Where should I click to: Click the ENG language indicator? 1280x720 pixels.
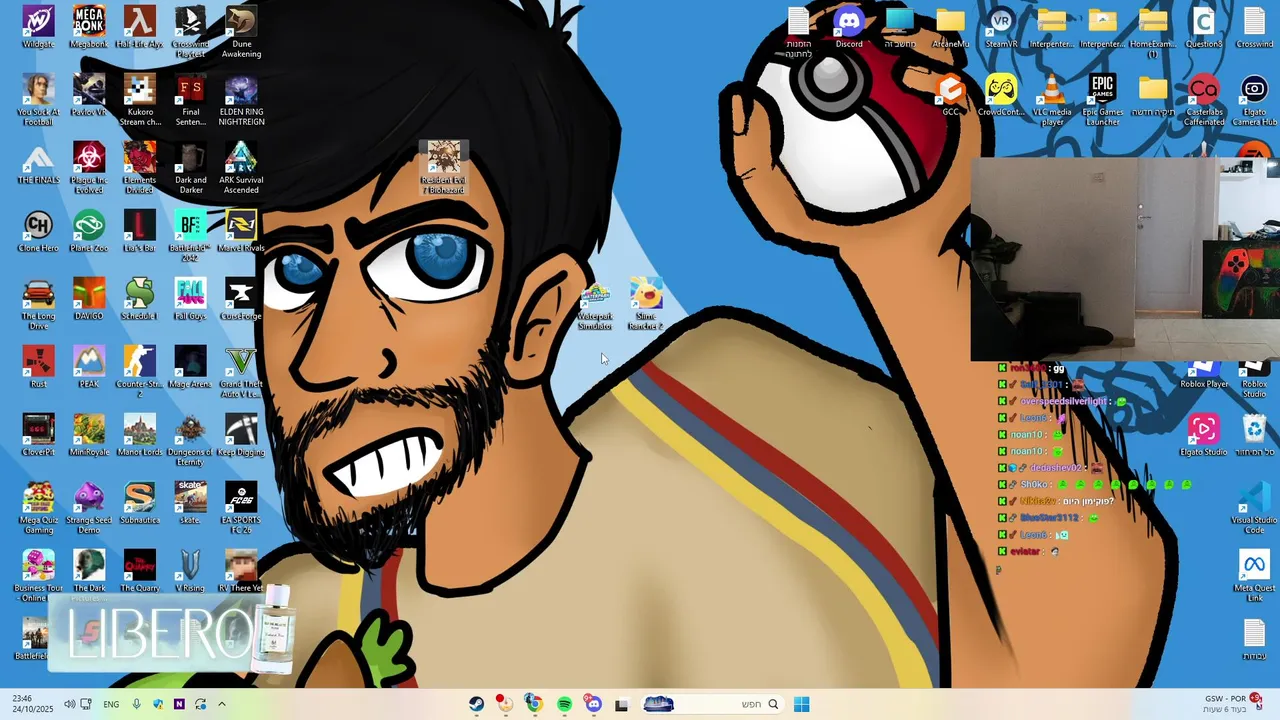(111, 704)
